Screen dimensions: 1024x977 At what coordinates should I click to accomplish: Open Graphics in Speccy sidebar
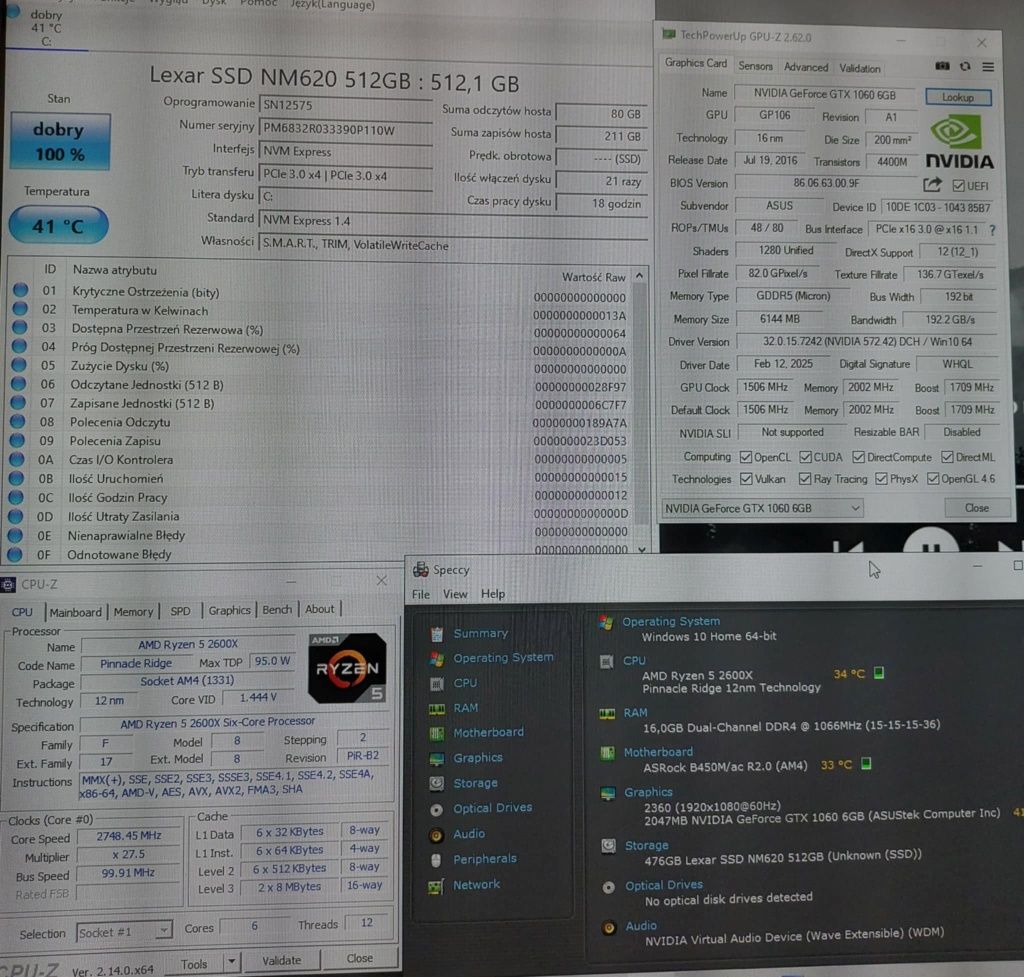coord(477,758)
